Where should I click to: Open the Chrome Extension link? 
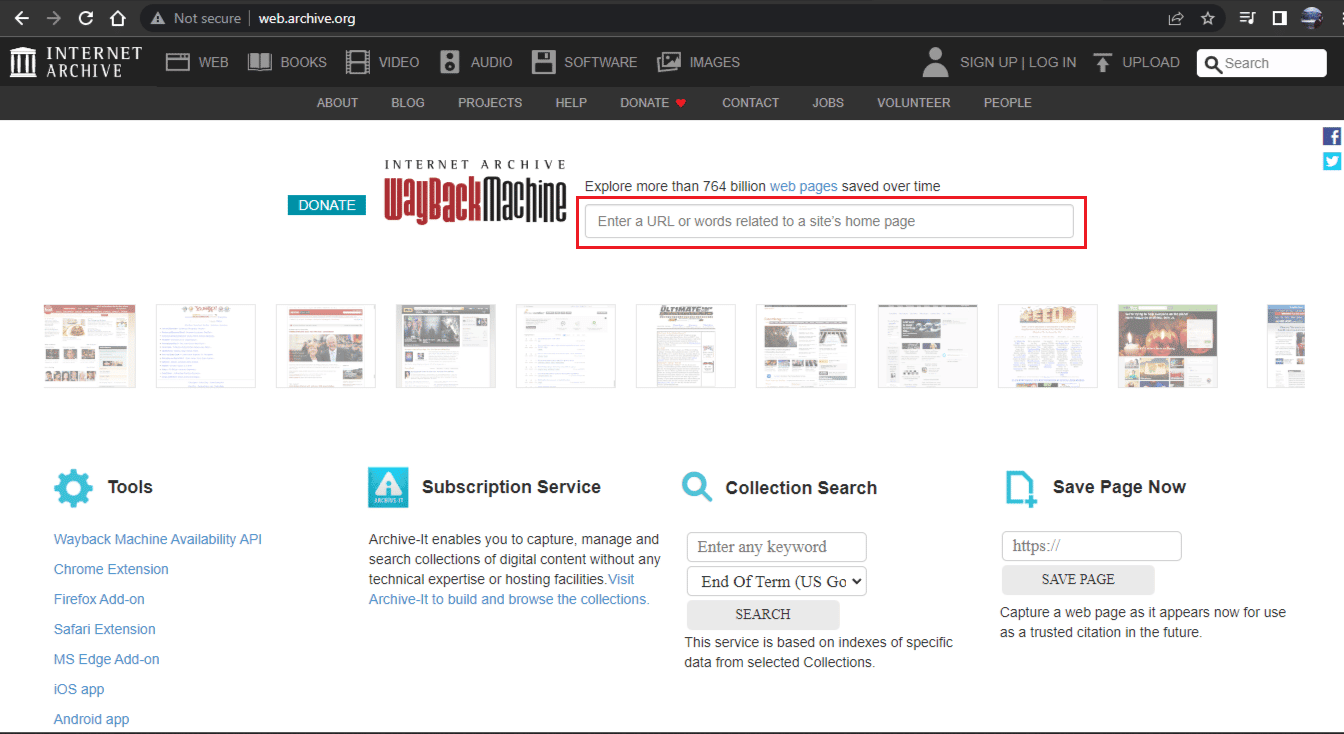(111, 569)
